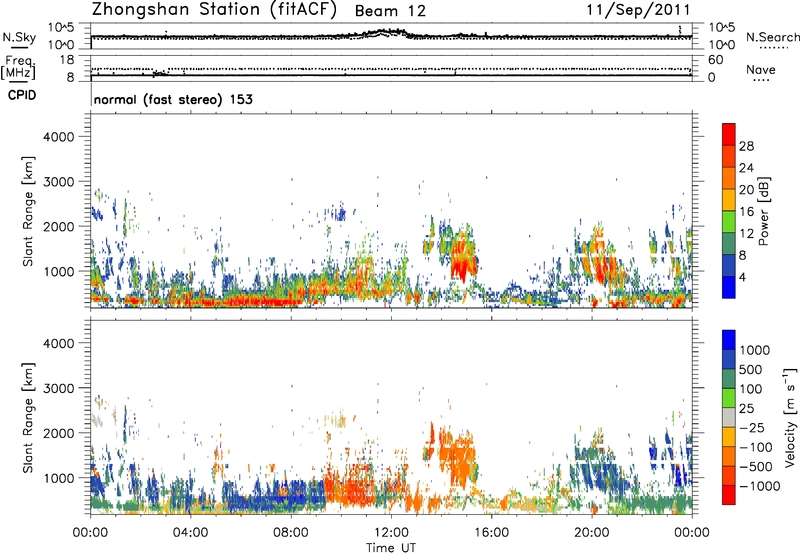This screenshot has height=554, width=800.
Task: Click the CPID row label
Action: [22, 95]
